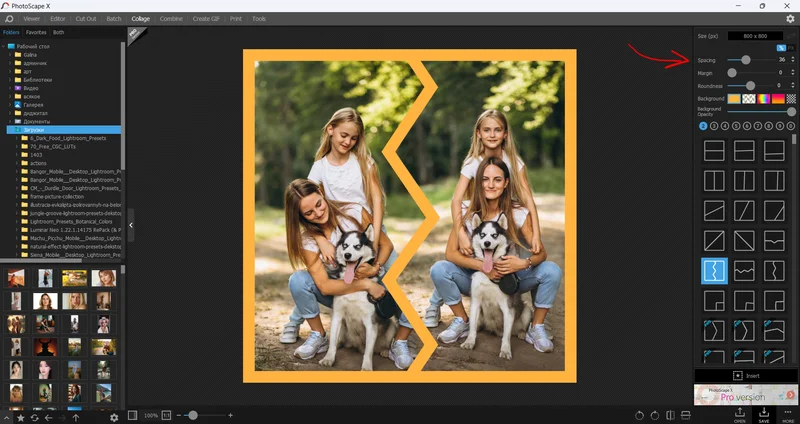The height and width of the screenshot is (424, 800).
Task: Switch to the Editor tab
Action: [x=58, y=18]
